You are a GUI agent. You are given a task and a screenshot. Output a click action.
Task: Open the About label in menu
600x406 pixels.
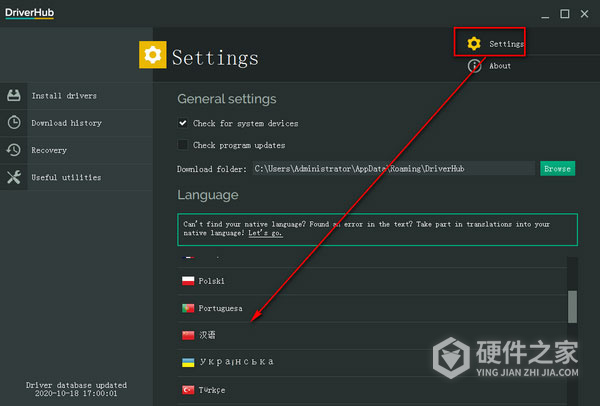[500, 66]
